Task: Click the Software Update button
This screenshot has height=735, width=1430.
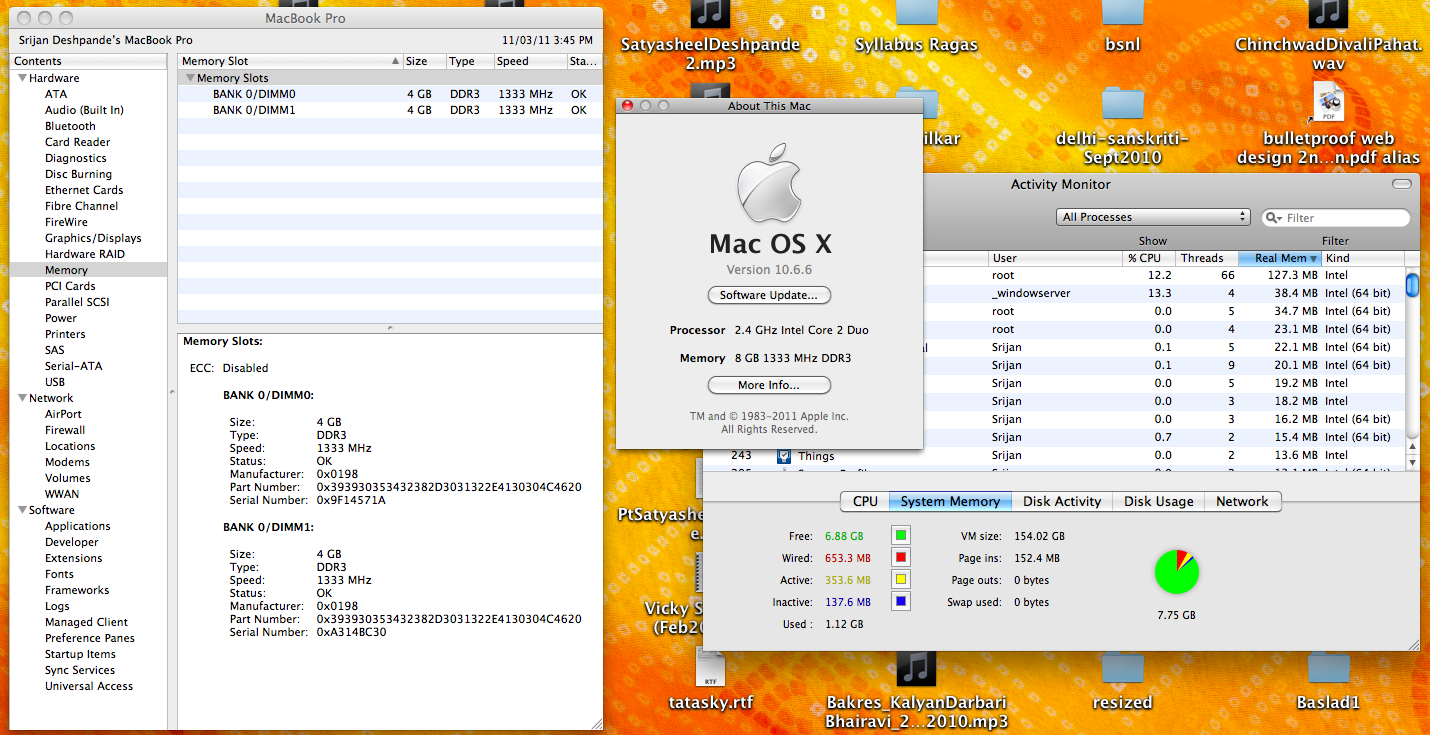Action: [x=769, y=295]
